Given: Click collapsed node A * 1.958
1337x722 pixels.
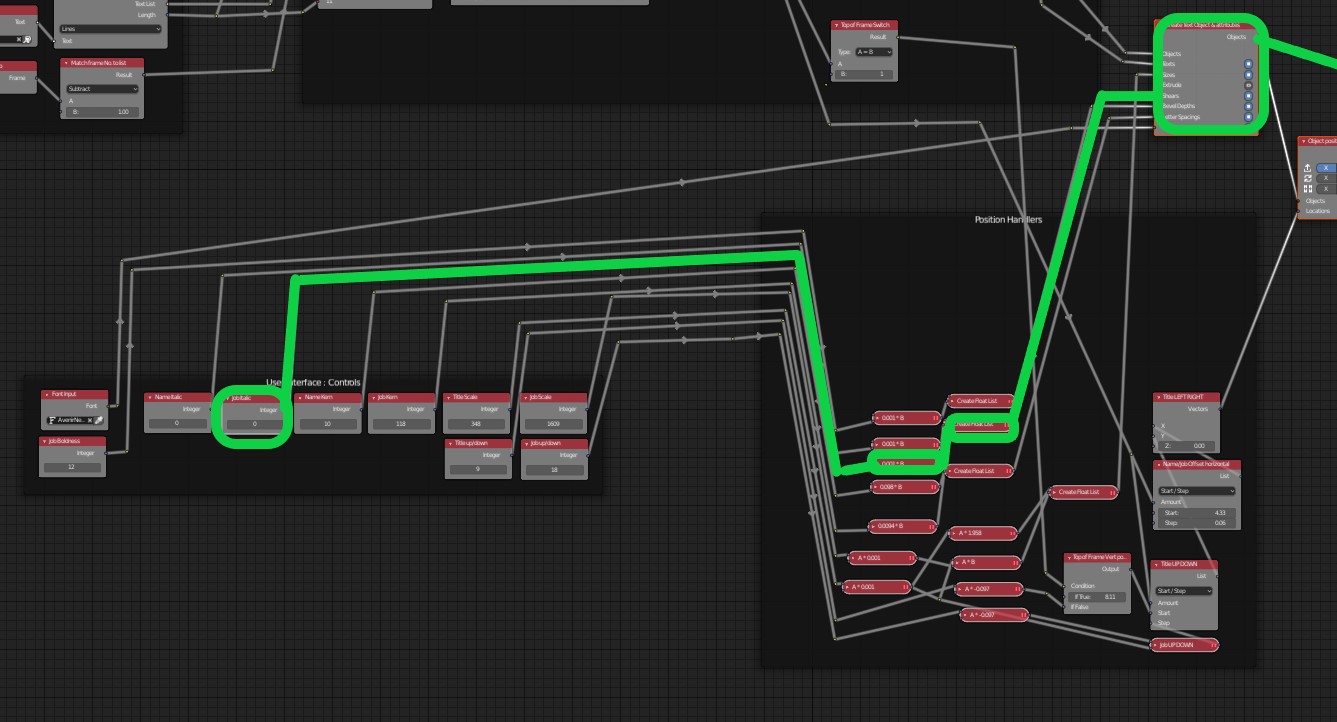Looking at the screenshot, I should tap(985, 533).
